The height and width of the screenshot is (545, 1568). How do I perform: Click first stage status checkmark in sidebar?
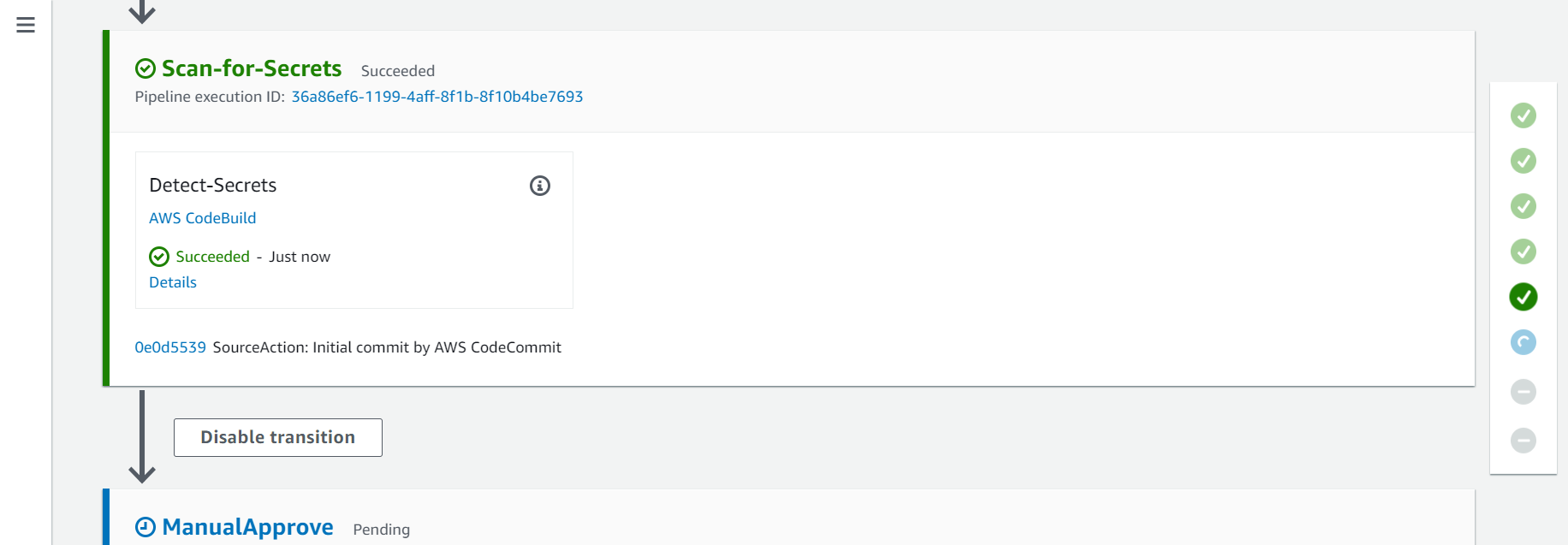1523,116
